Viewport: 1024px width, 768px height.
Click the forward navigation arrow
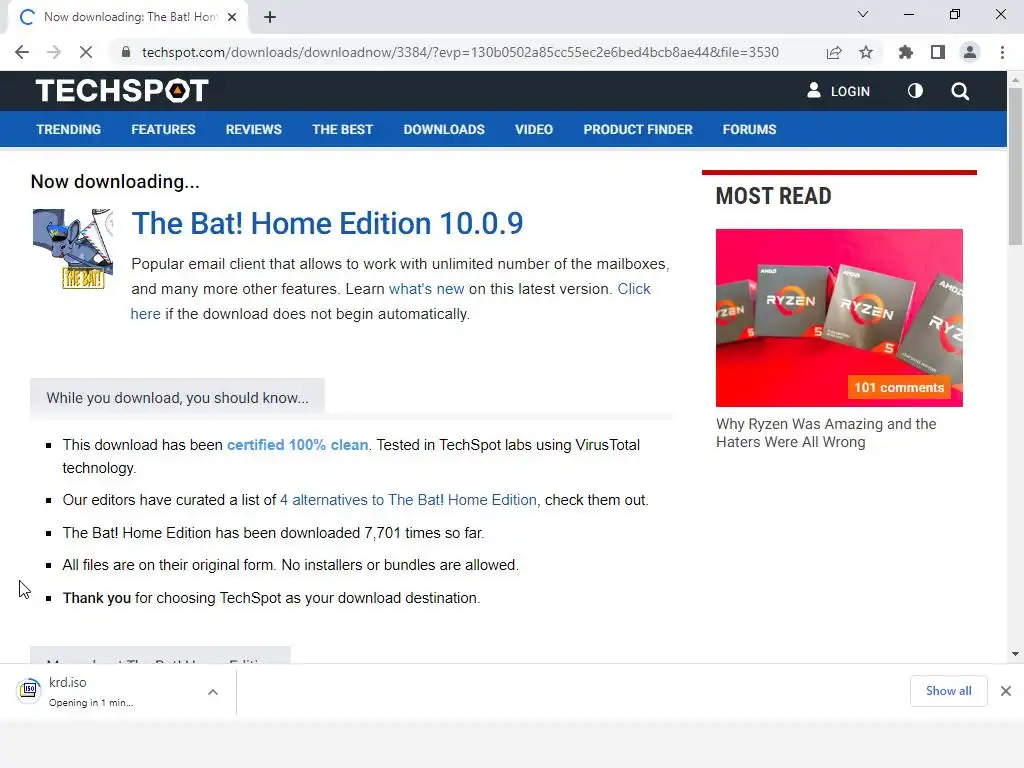tap(54, 52)
